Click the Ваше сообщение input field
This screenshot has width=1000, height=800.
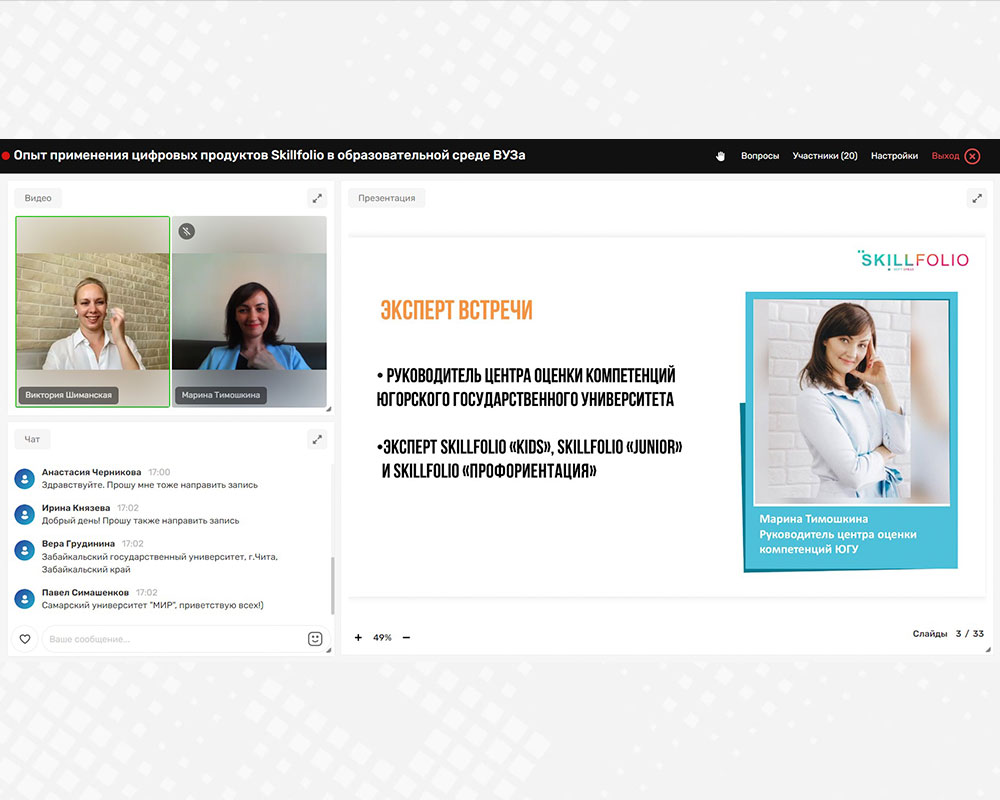(x=172, y=639)
